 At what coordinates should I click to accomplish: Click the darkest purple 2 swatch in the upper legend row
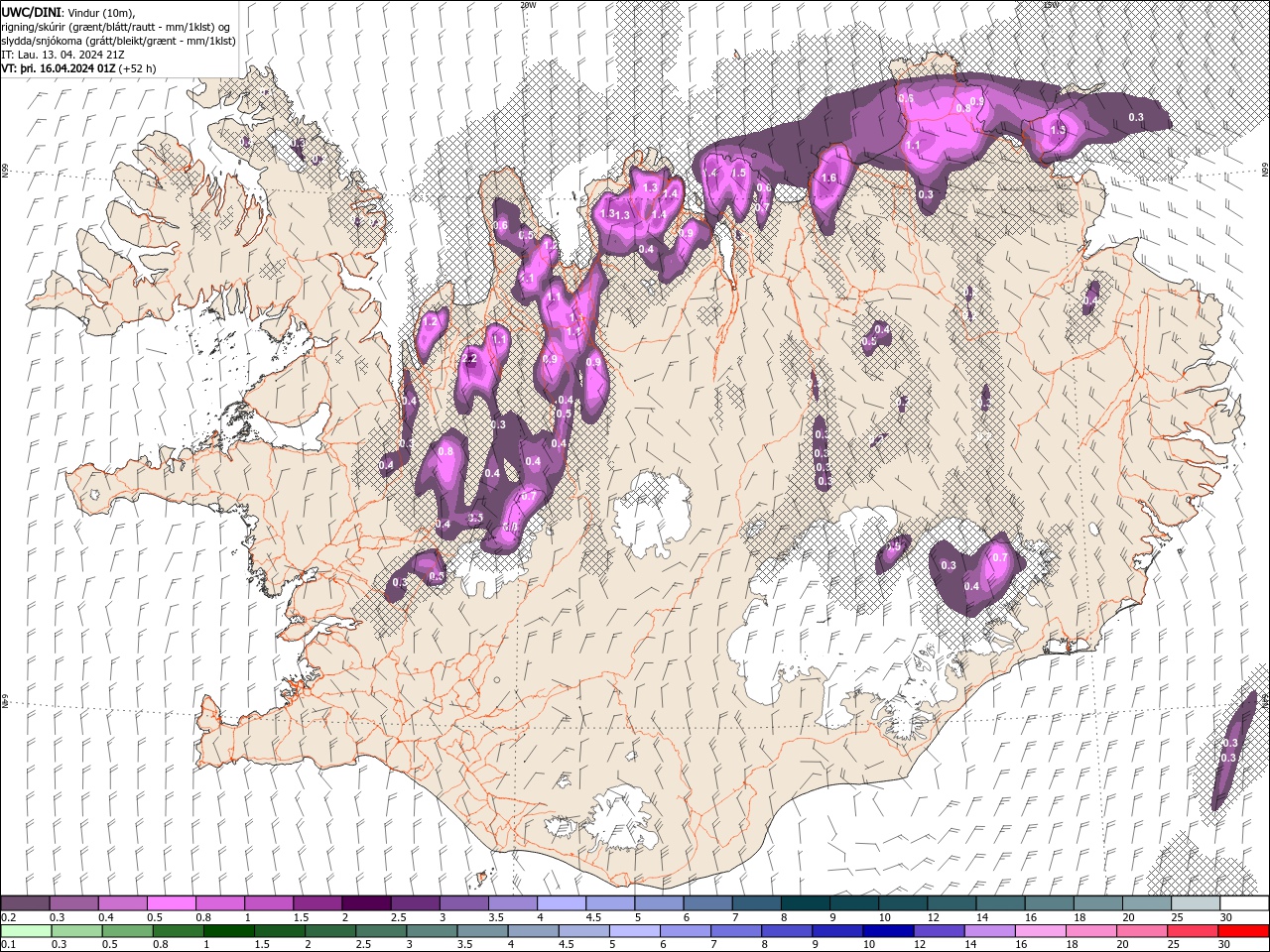(x=366, y=903)
